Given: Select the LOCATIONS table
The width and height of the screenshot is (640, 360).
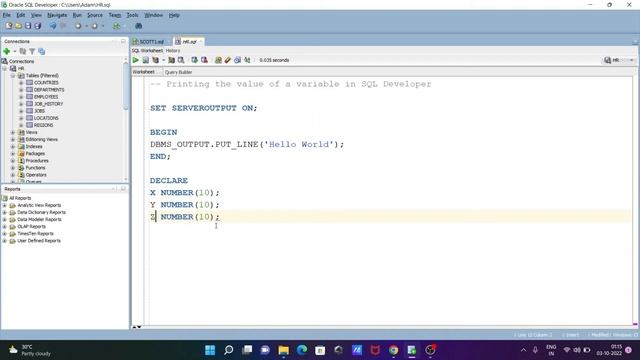Looking at the screenshot, I should 46,118.
